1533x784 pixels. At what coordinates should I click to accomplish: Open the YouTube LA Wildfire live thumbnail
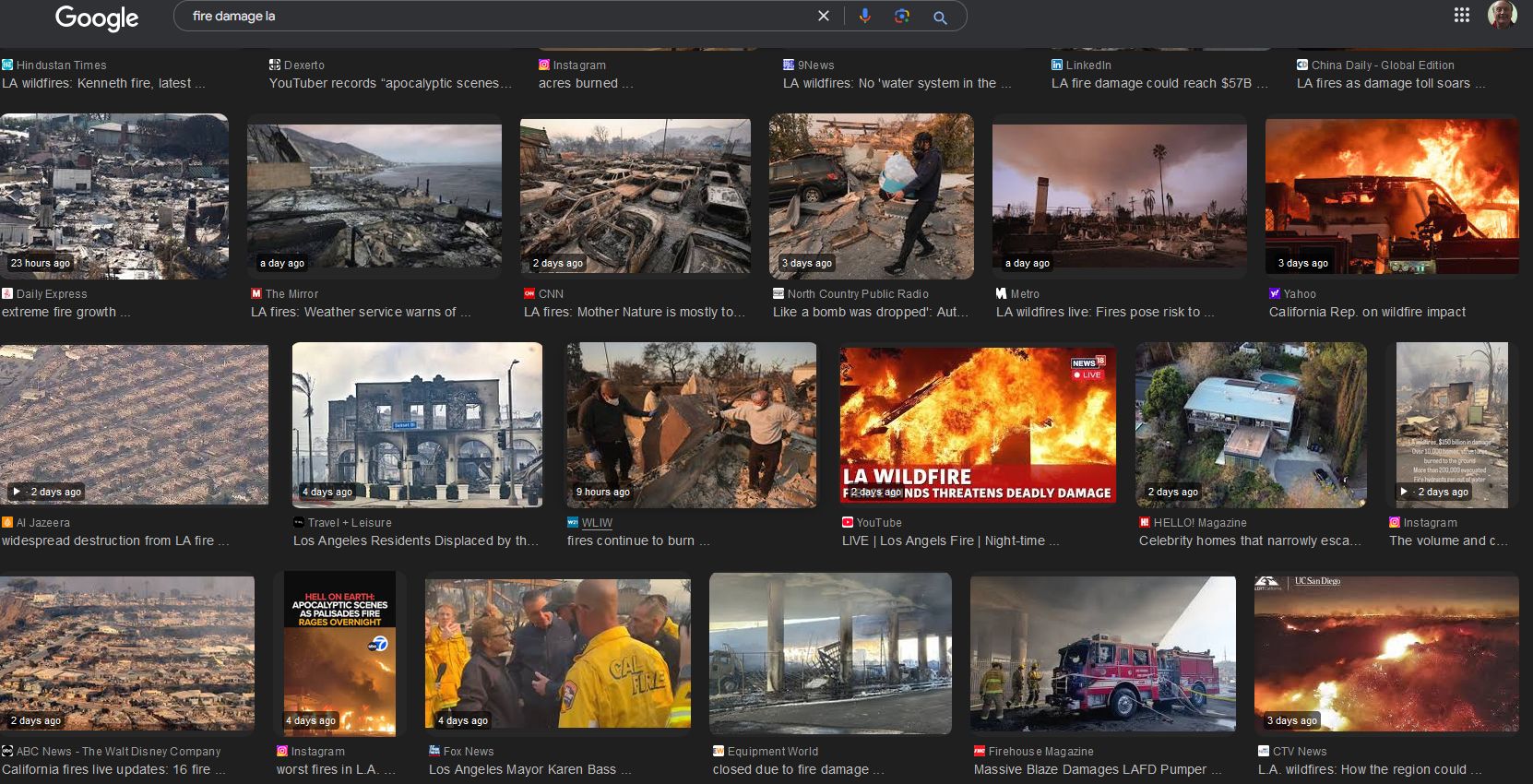click(978, 424)
